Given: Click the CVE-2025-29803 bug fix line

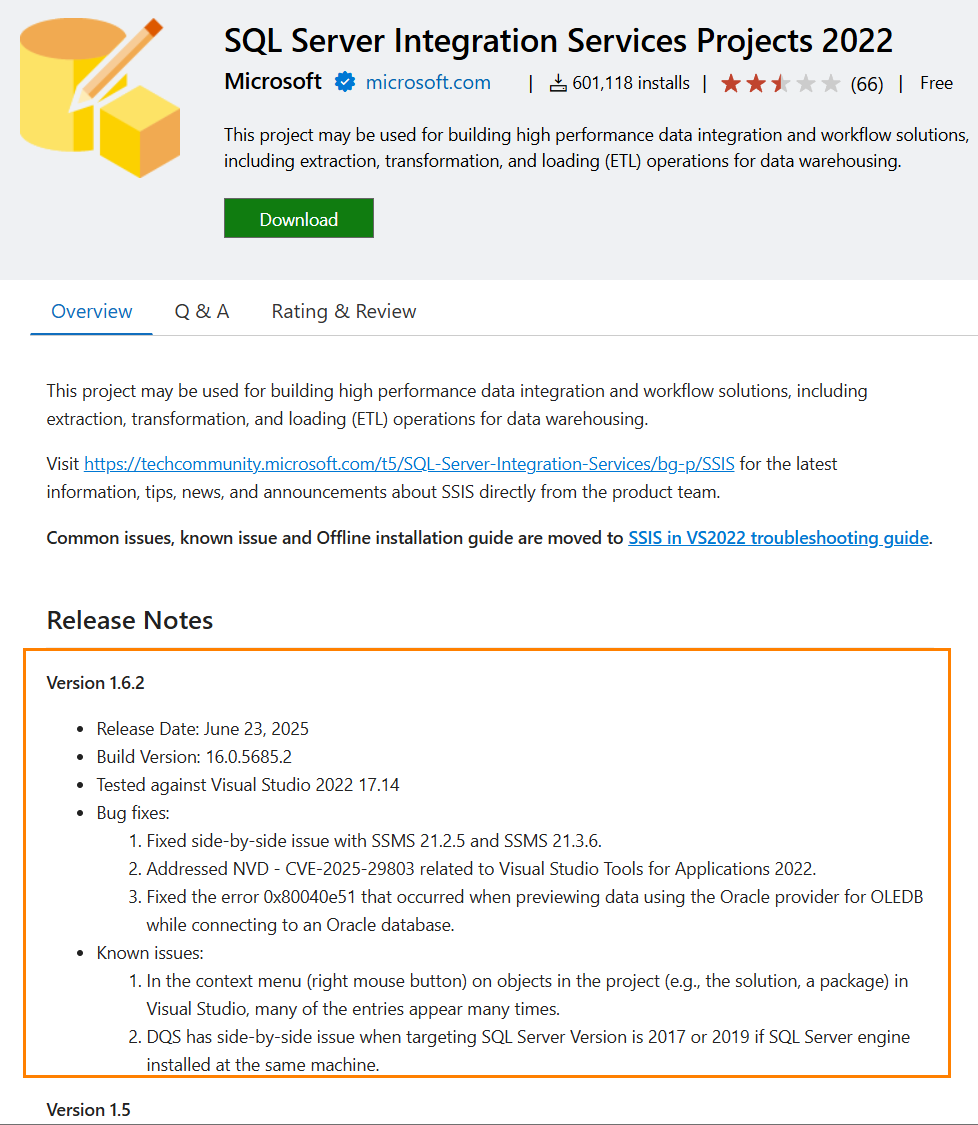Looking at the screenshot, I should (481, 869).
